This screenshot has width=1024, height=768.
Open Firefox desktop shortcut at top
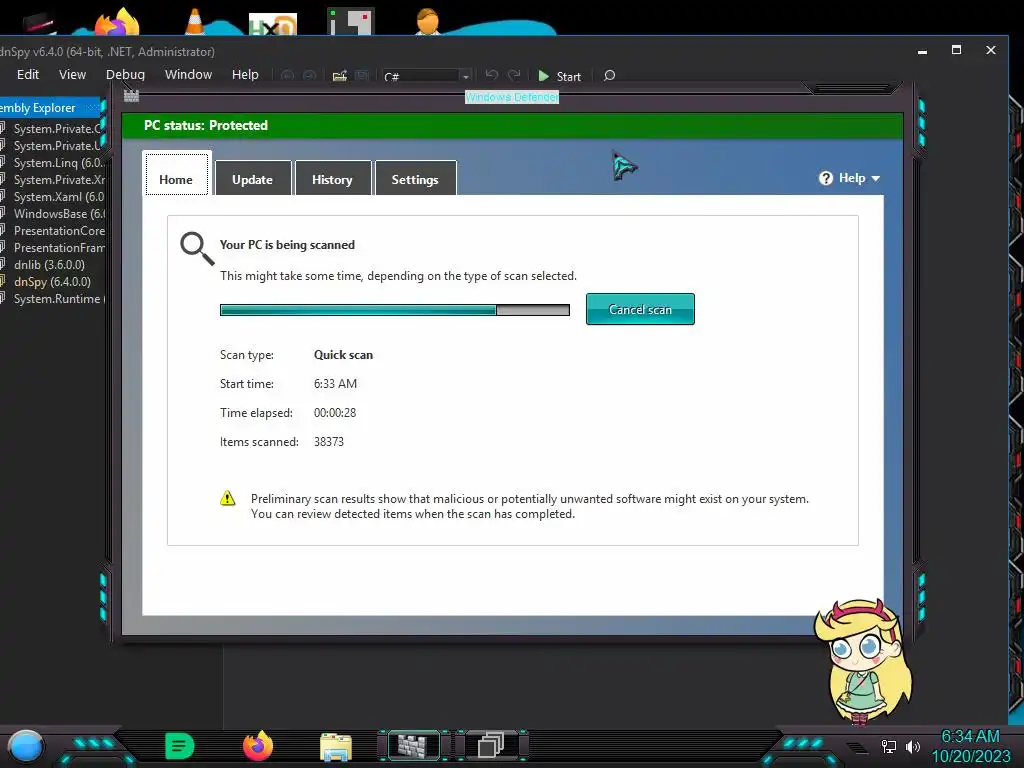coord(118,21)
